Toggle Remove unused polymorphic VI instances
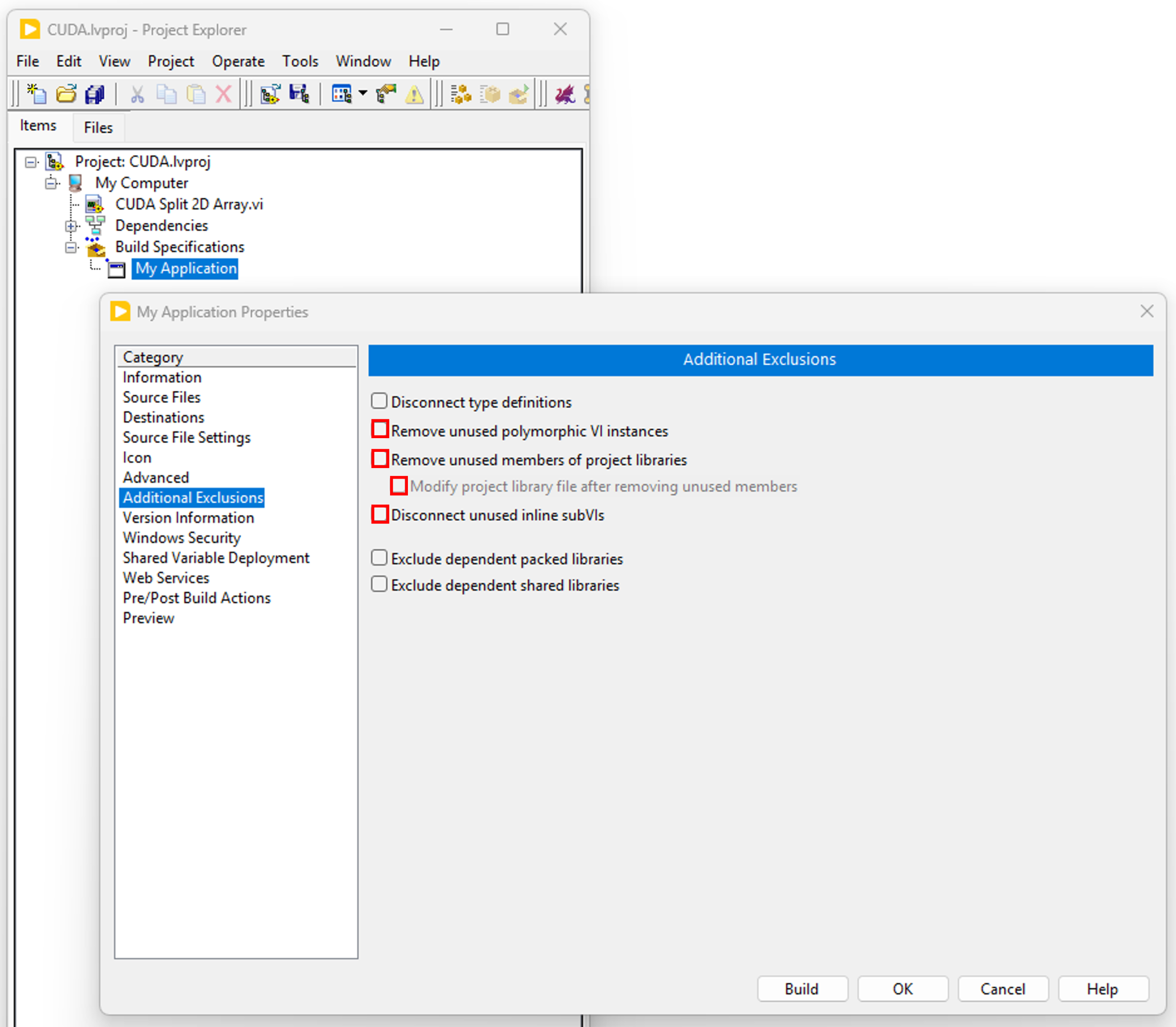Screen dimensions: 1176x1027 (x=380, y=429)
